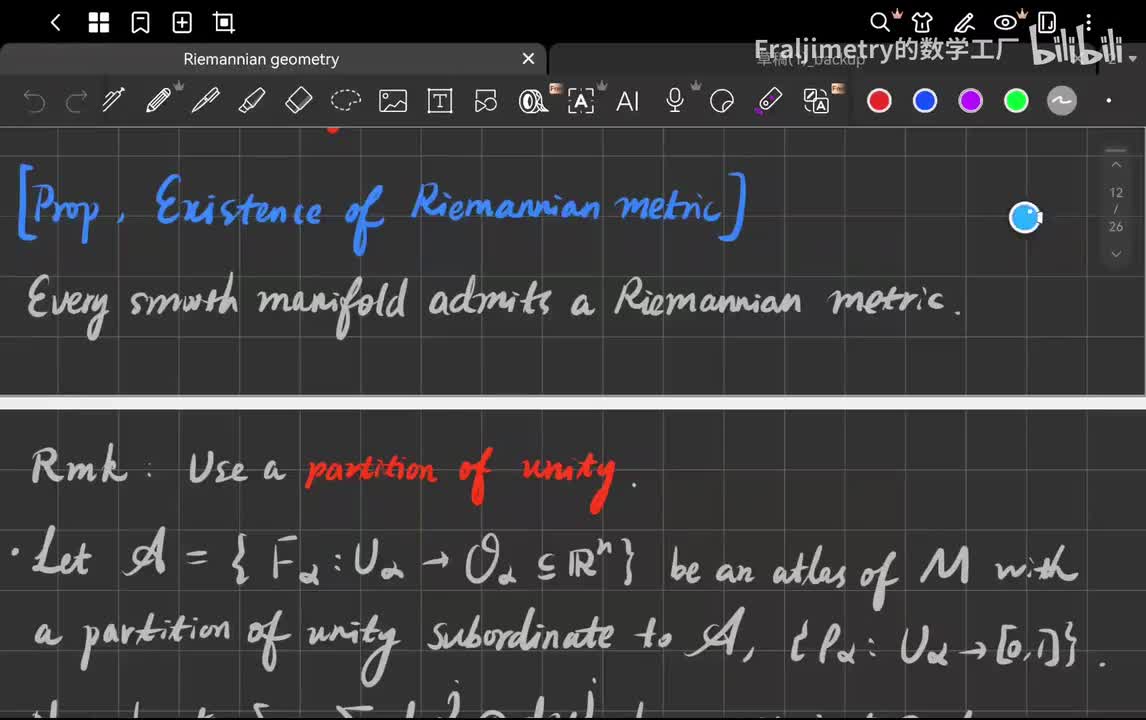Redo the last action

click(76, 101)
